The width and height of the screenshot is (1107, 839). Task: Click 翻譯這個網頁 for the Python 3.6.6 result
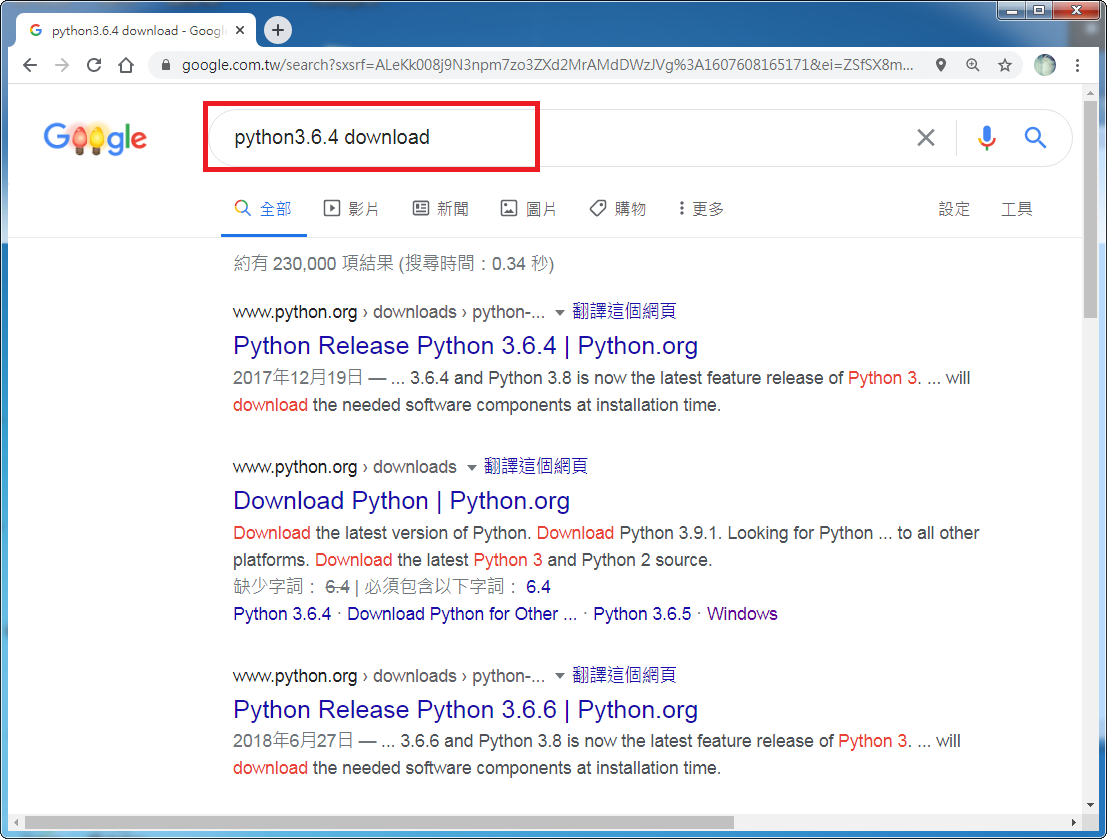[x=624, y=675]
